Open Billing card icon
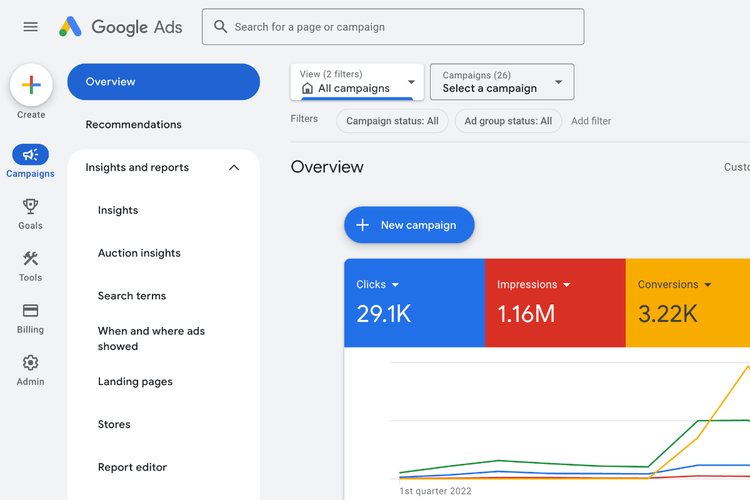750x500 pixels. click(x=30, y=311)
